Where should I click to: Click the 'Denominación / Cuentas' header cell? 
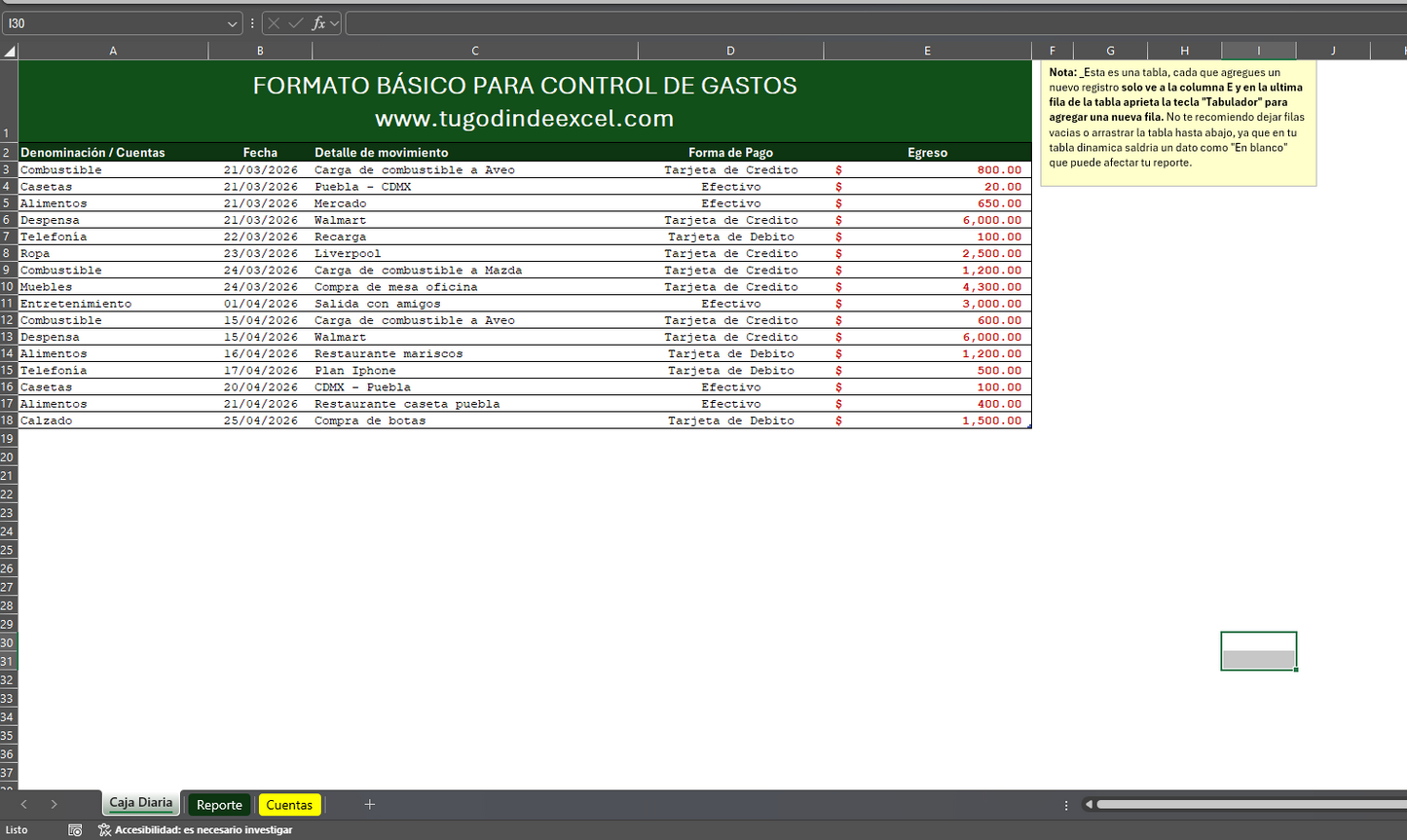(x=113, y=152)
